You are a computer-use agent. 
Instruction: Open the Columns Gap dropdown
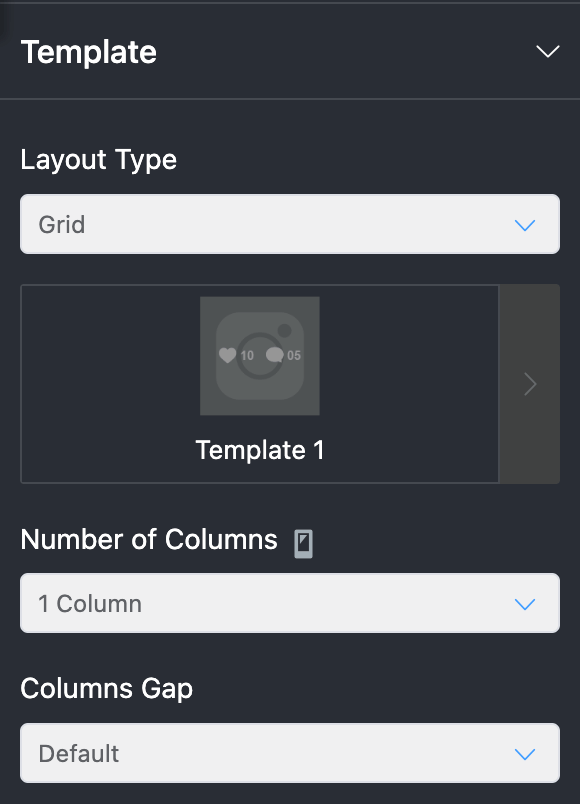pos(290,753)
